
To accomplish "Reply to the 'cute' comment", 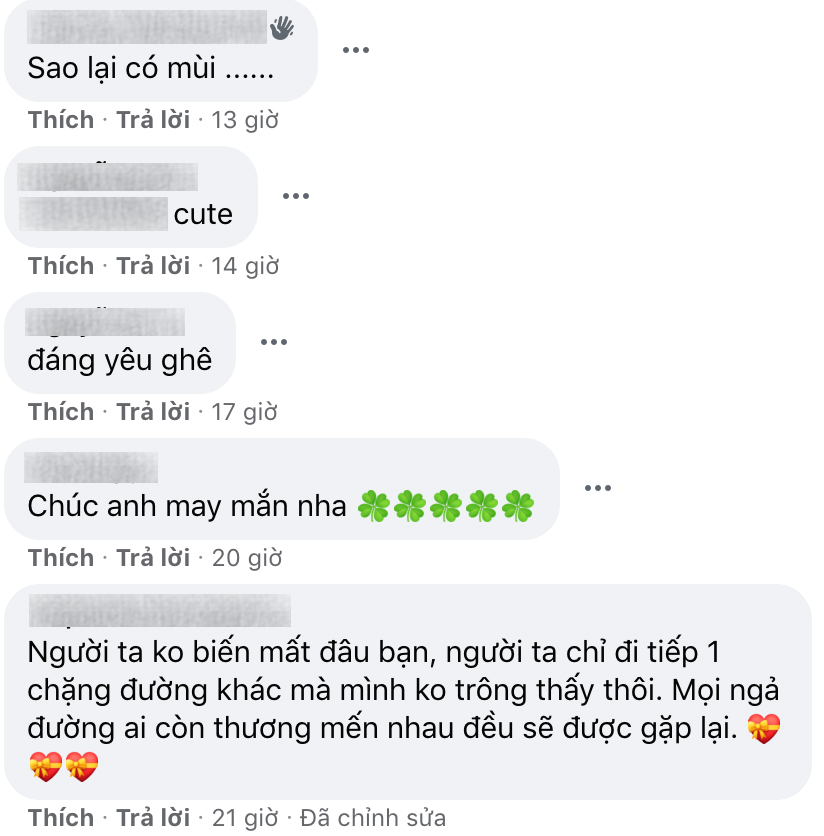I will coord(153,266).
